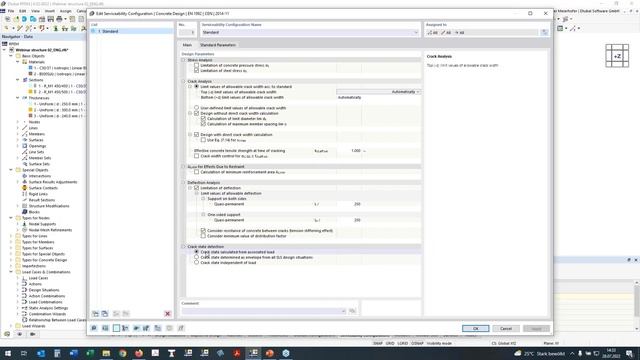Open Word from the taskbar

click(x=73, y=353)
